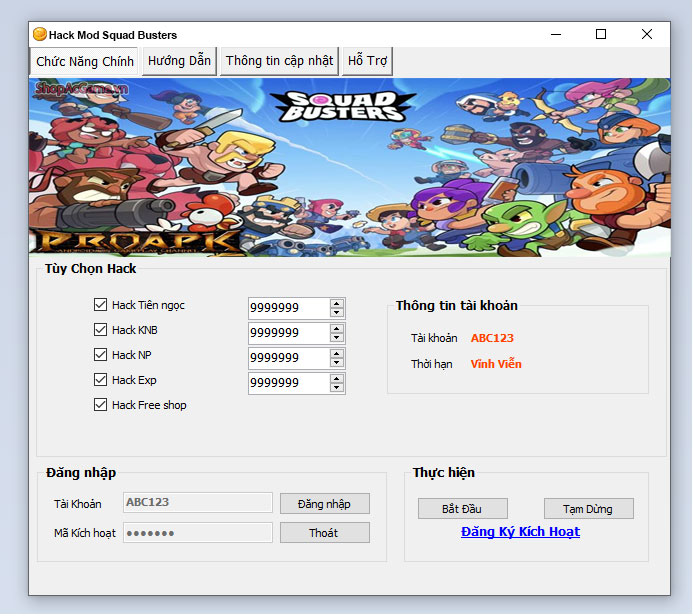This screenshot has height=616, width=693.
Task: Switch to Chức Năng Chính tab
Action: click(x=85, y=61)
